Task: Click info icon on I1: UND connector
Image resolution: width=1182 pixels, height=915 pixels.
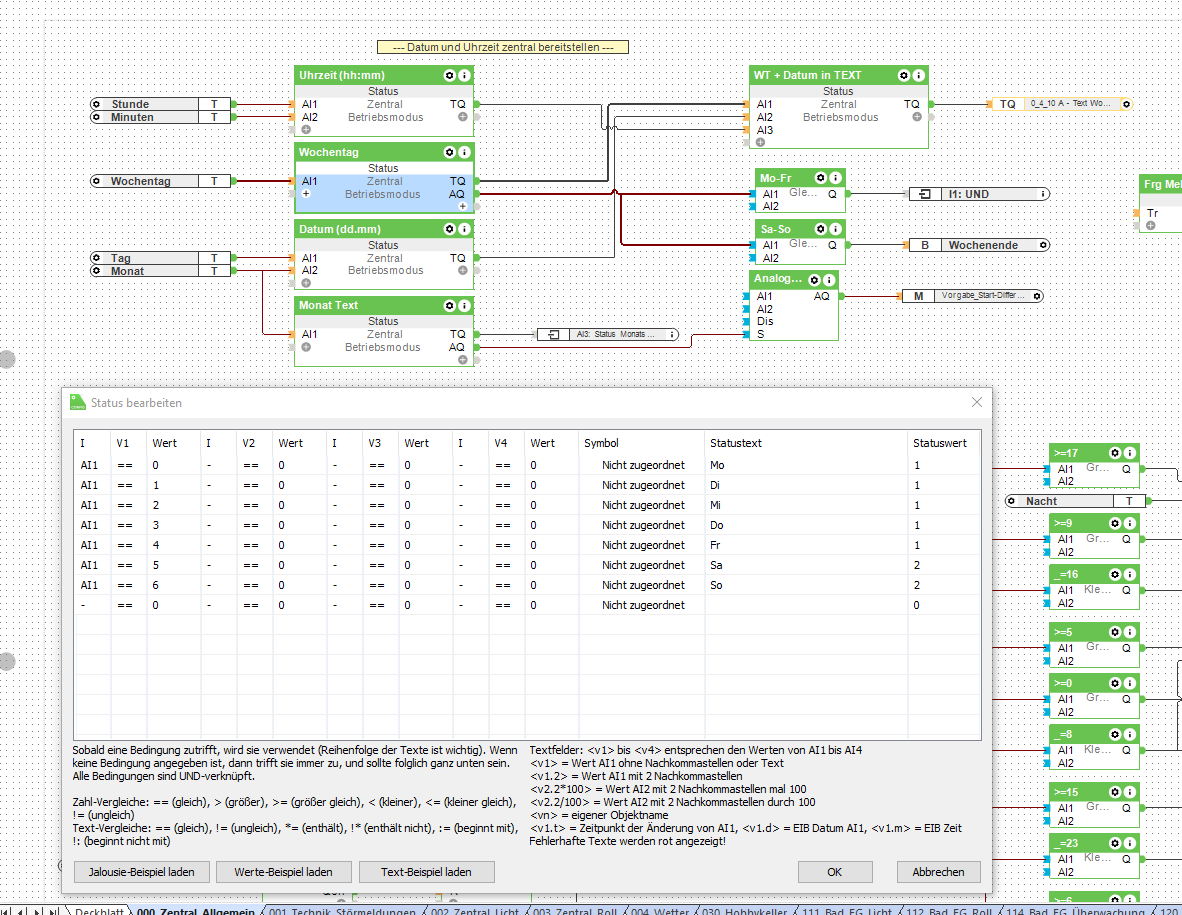Action: point(1043,194)
